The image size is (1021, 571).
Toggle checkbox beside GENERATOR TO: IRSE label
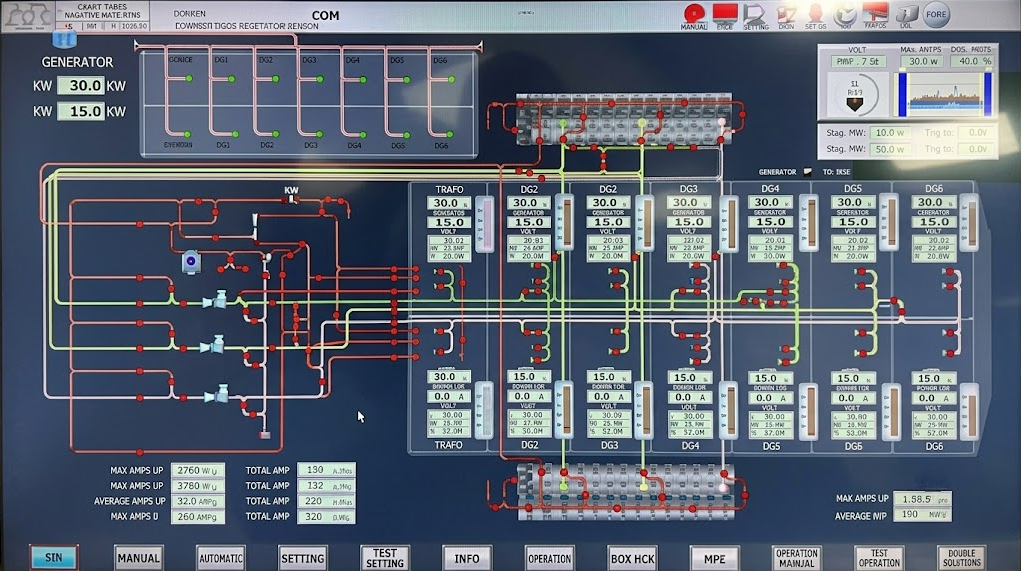807,172
